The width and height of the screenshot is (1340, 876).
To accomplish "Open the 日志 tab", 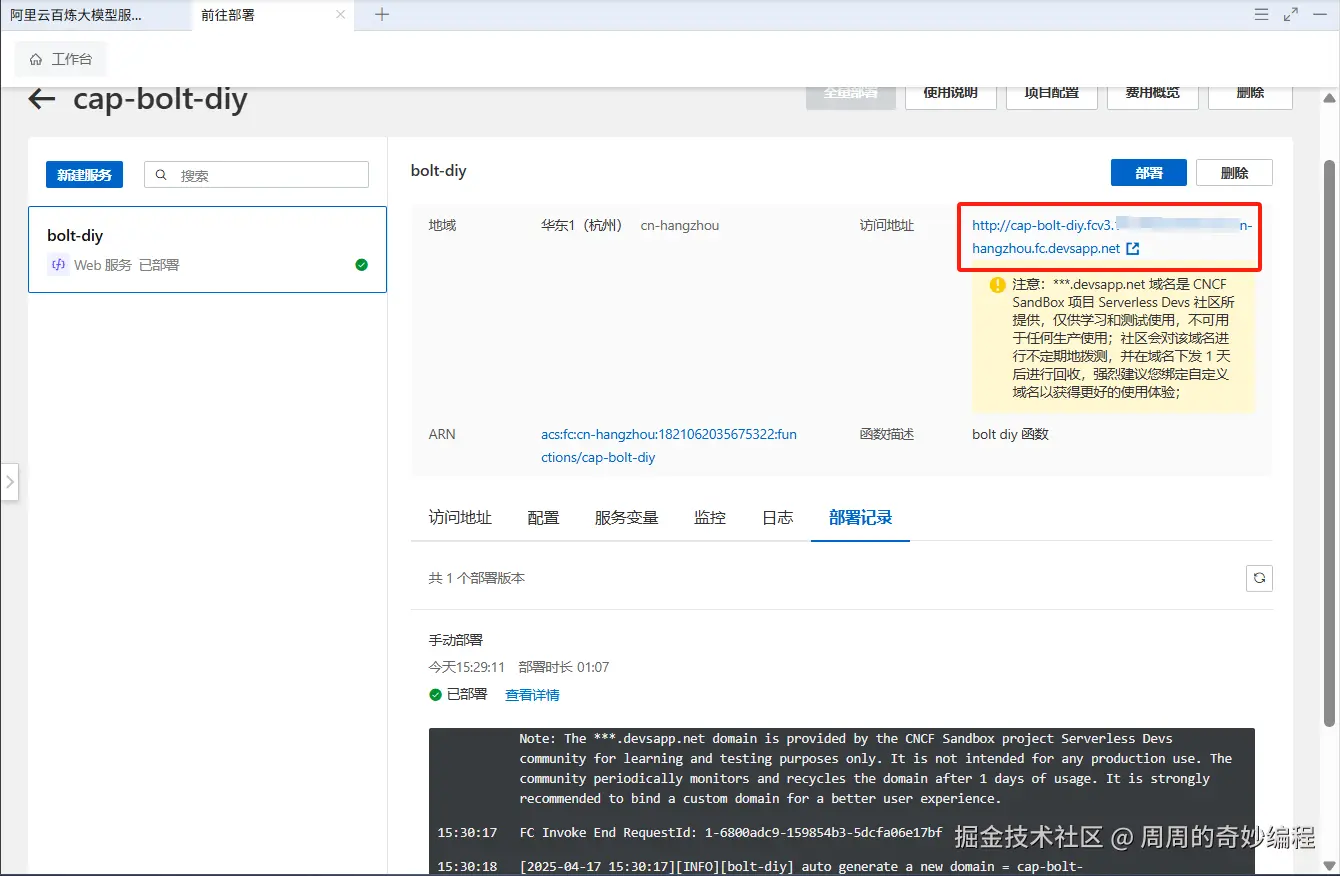I will click(777, 517).
